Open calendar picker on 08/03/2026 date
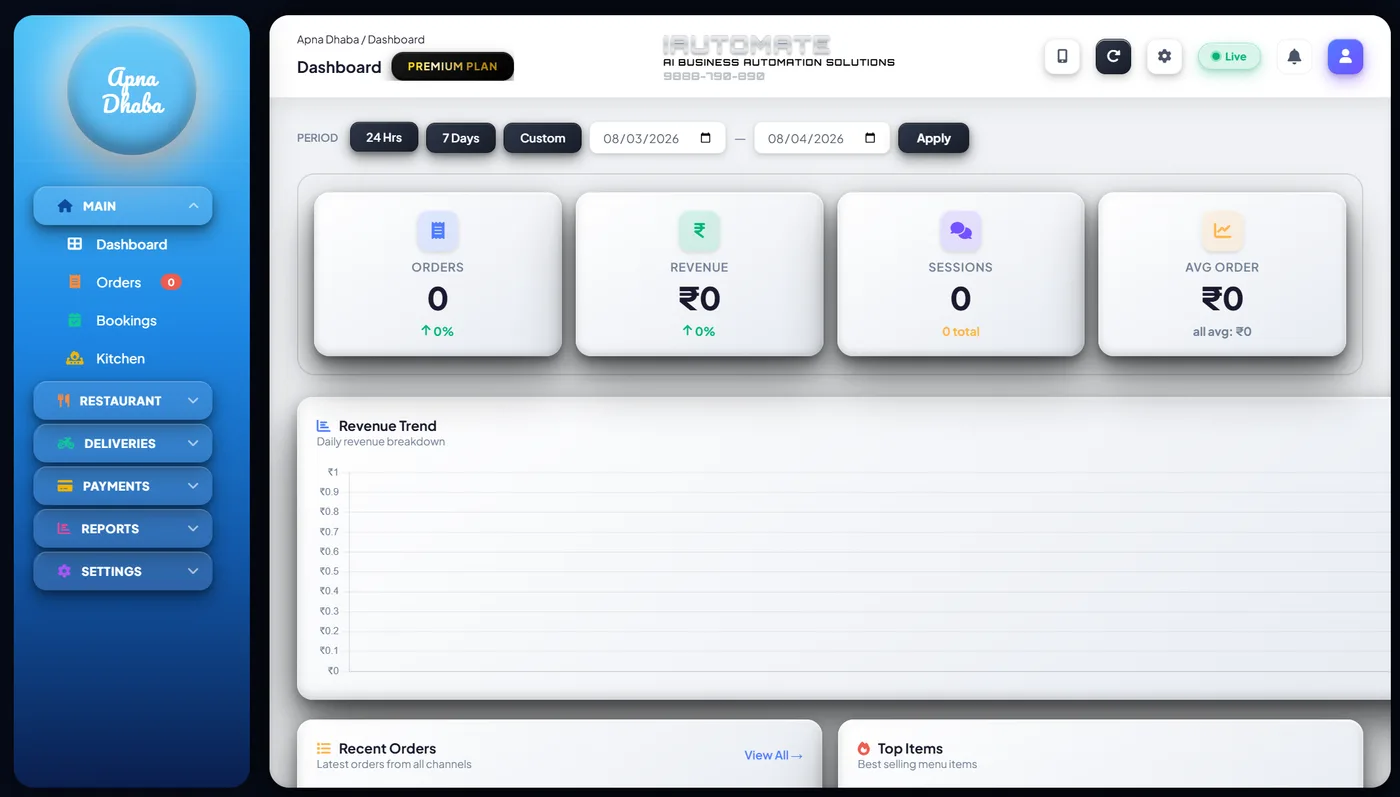1400x797 pixels. [706, 138]
